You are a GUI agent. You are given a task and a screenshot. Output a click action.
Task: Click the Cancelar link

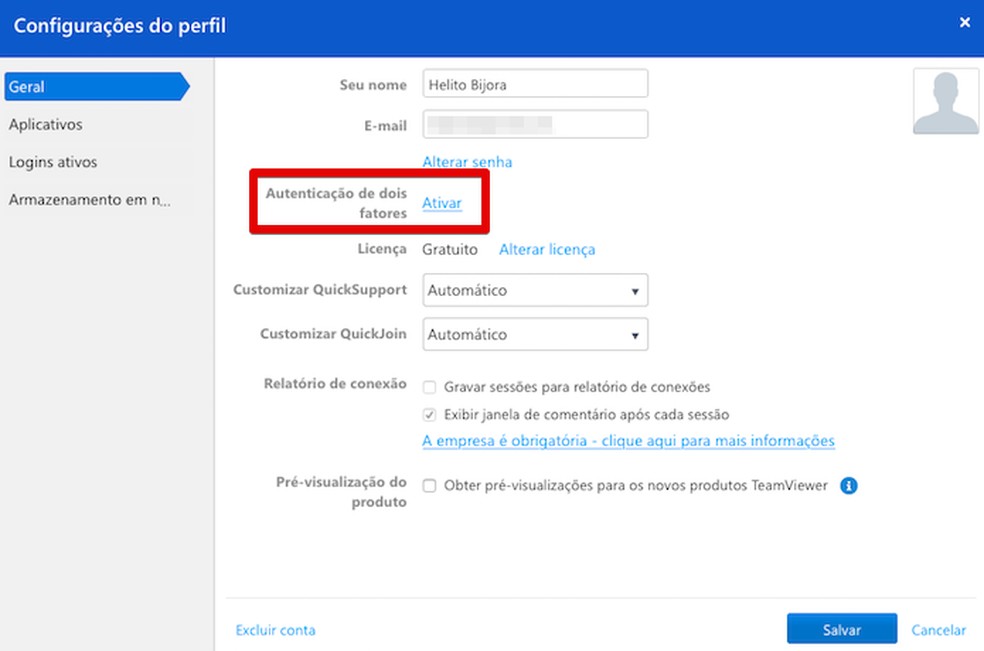(x=938, y=630)
